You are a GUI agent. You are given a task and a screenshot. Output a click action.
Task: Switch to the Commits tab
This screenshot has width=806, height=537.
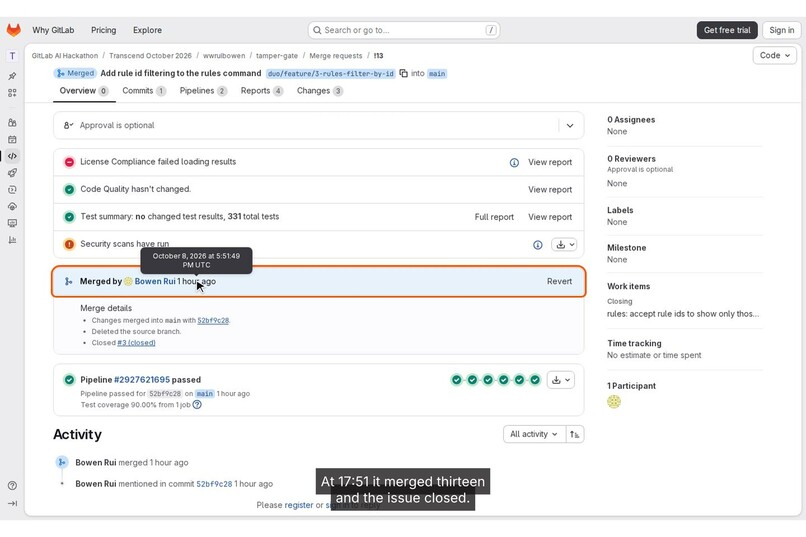coord(144,91)
